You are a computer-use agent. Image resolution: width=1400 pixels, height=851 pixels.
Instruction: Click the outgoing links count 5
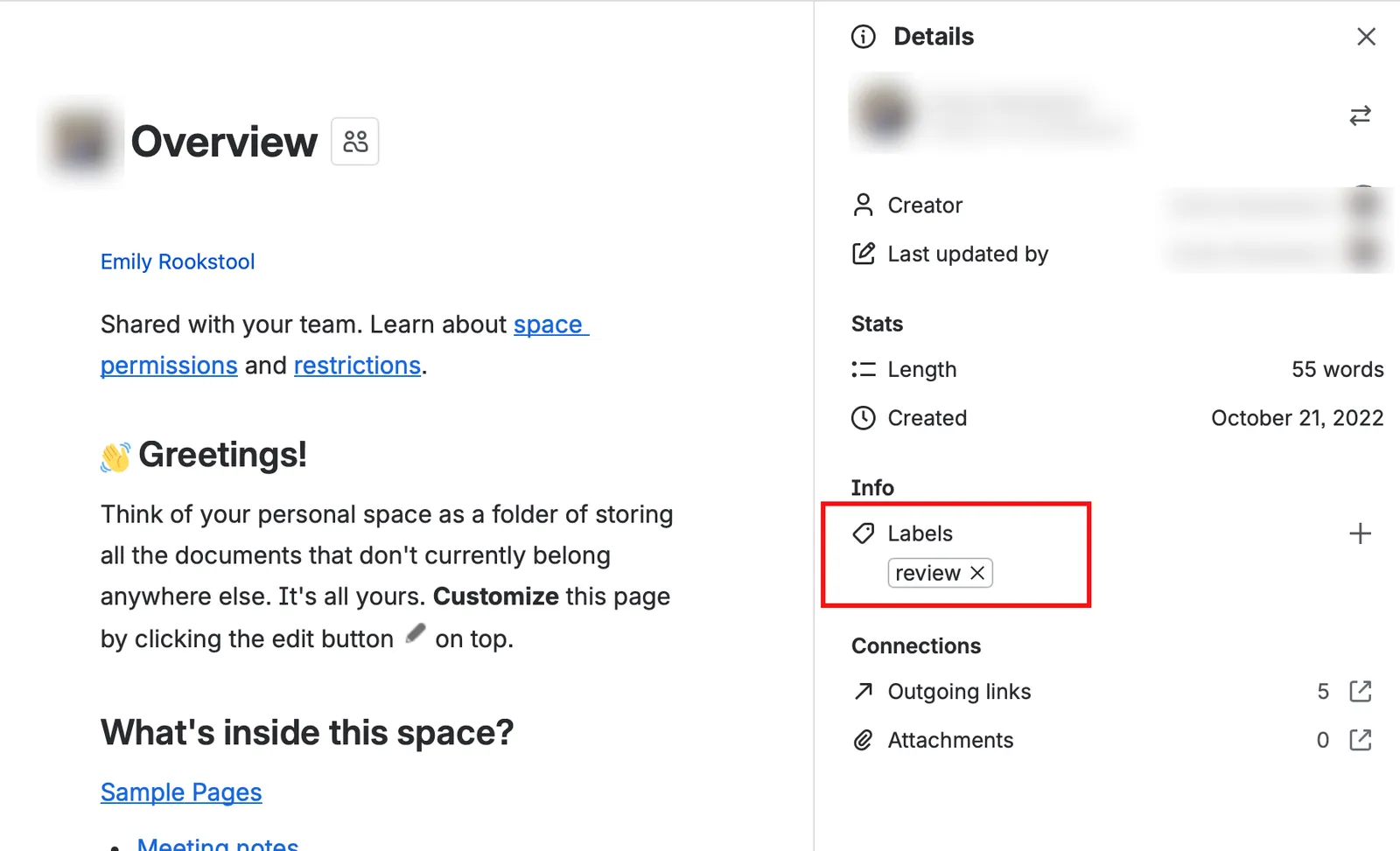[x=1323, y=692]
